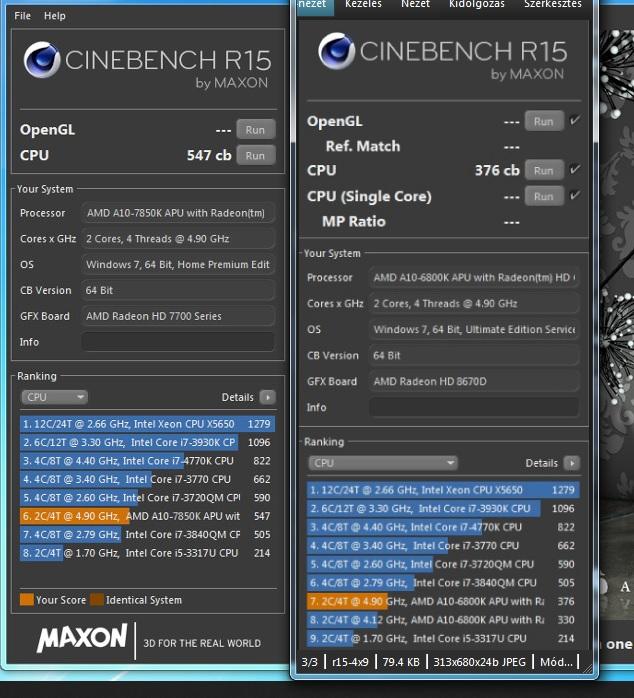Image resolution: width=634 pixels, height=698 pixels.
Task: Click the 64 Bit CB Version field in left window
Action: (x=178, y=290)
